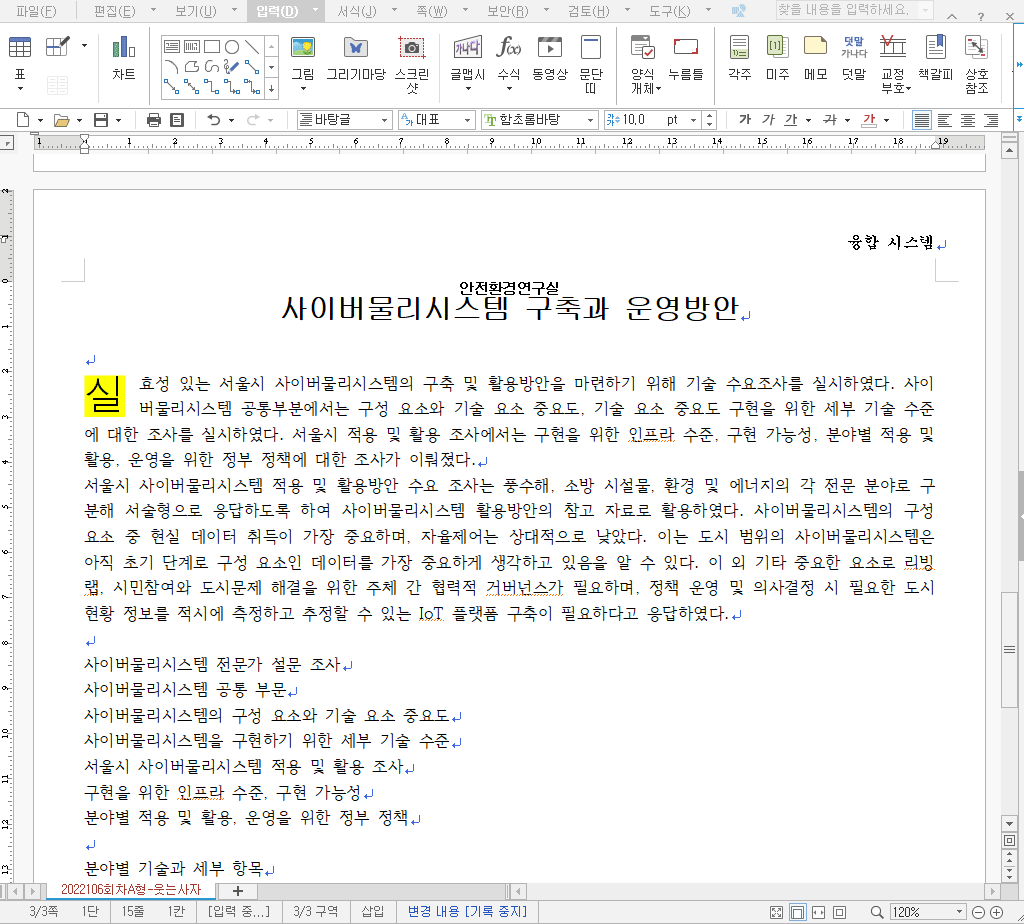Select the arc shape tool
The image size is (1024, 924).
click(x=172, y=66)
